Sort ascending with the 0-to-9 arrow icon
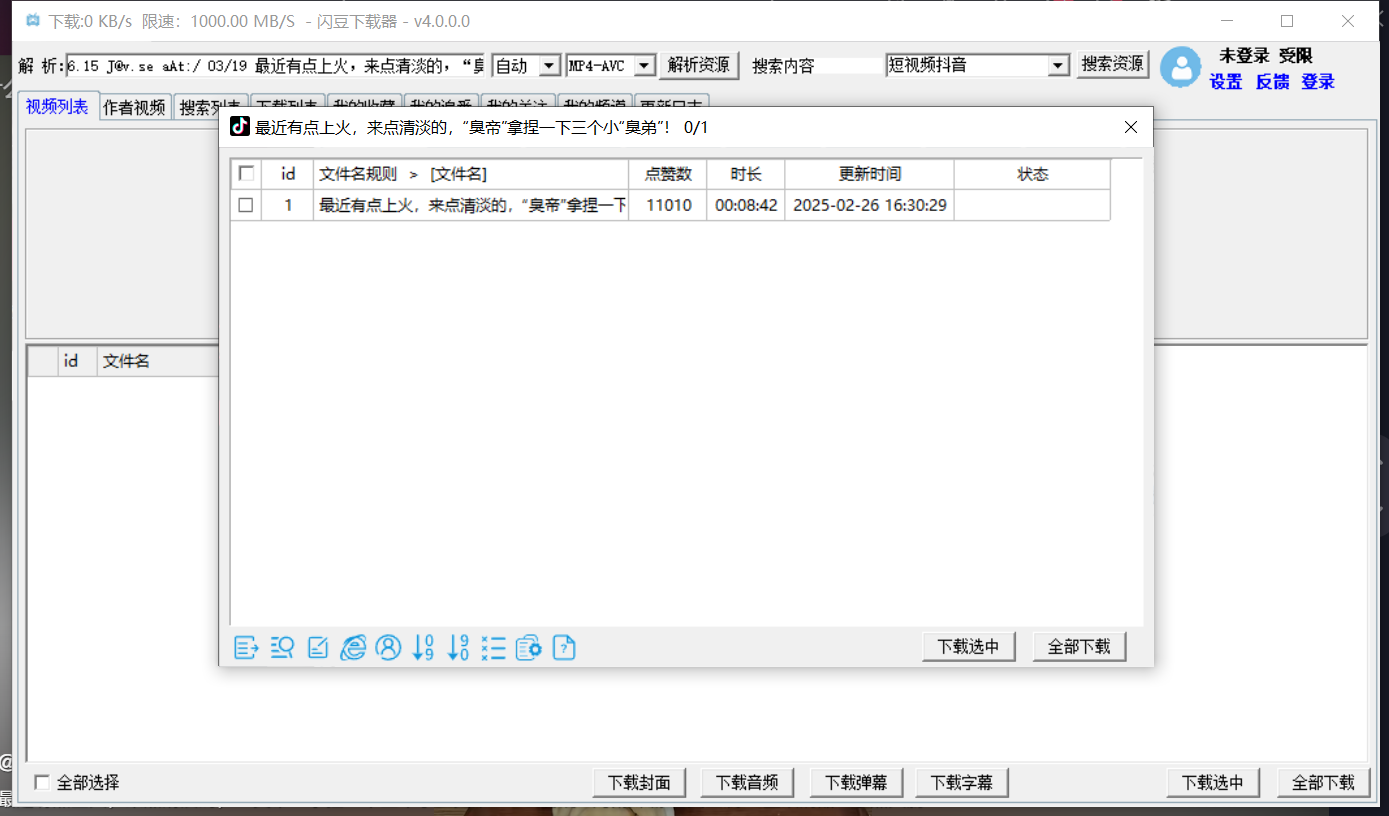 (x=423, y=648)
